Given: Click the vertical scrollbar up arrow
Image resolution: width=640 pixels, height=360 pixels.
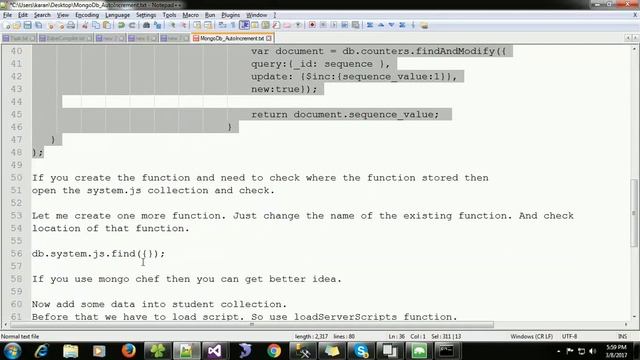Looking at the screenshot, I should pyautogui.click(x=634, y=49).
